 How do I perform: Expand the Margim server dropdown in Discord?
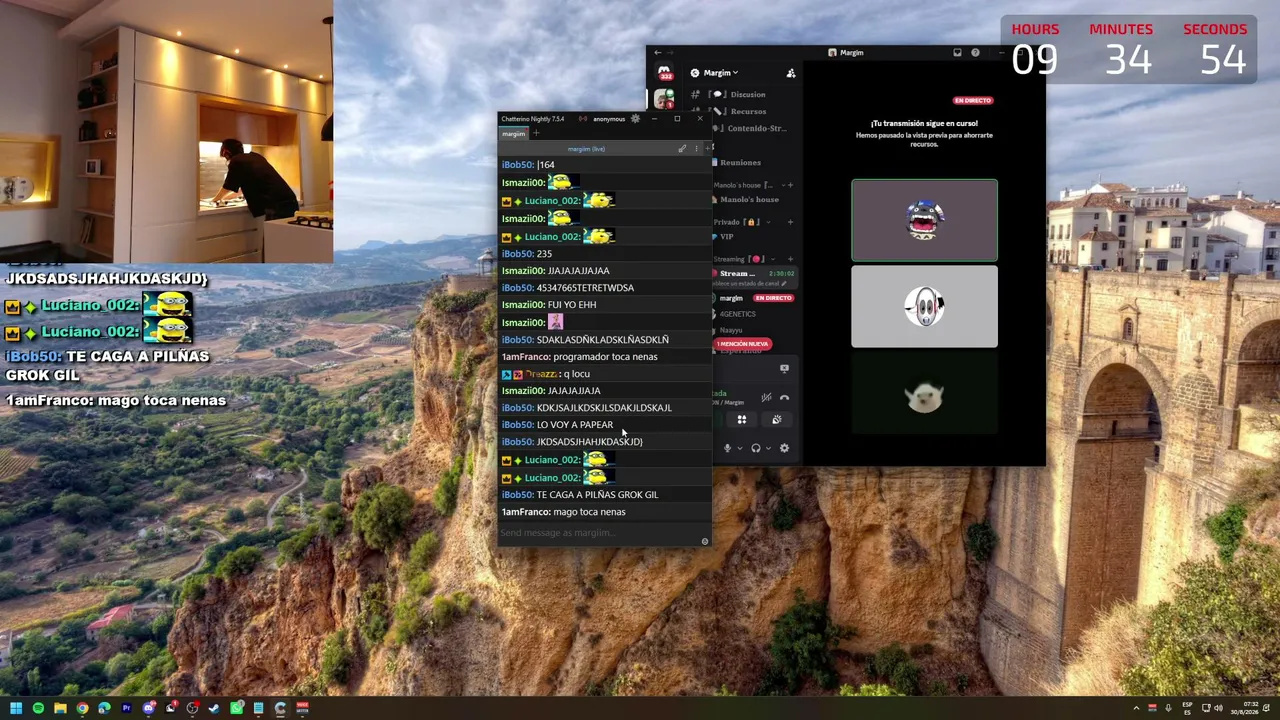coord(721,73)
